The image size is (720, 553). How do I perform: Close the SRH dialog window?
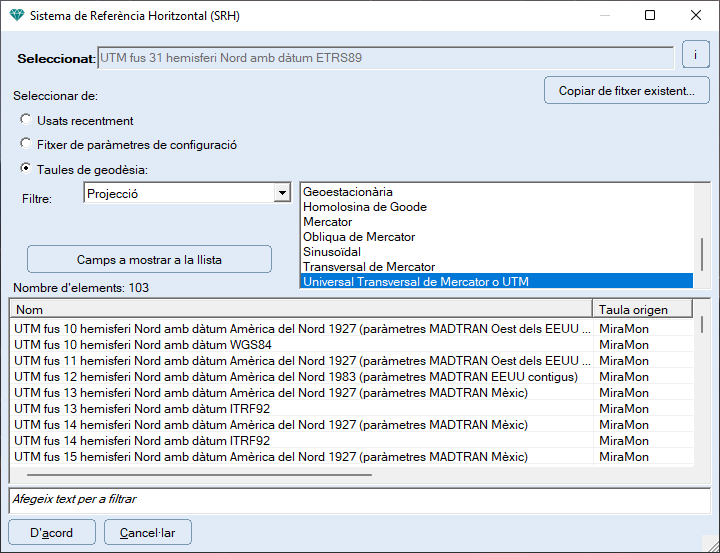[x=695, y=15]
